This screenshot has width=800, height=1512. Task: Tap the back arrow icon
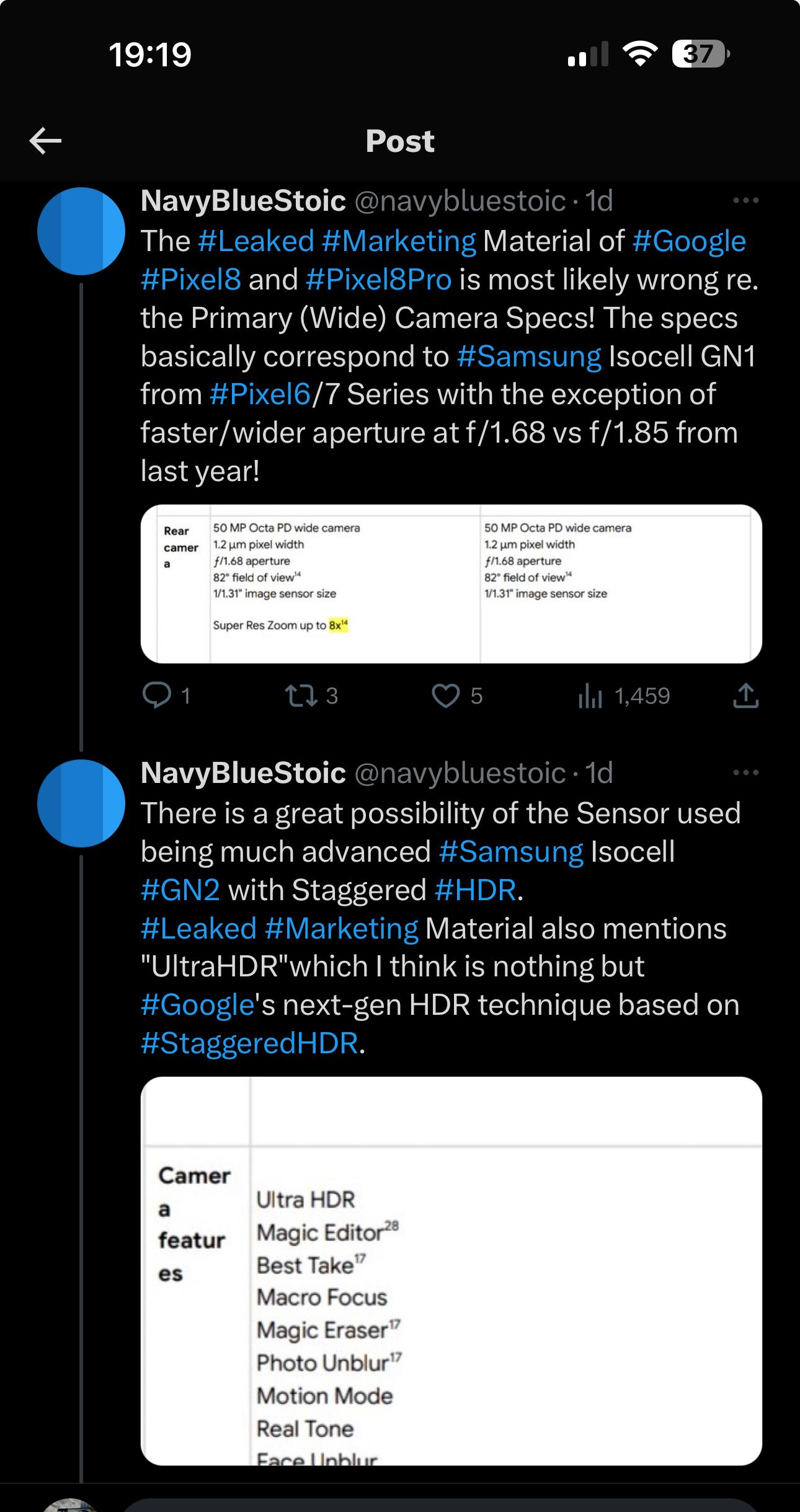45,141
